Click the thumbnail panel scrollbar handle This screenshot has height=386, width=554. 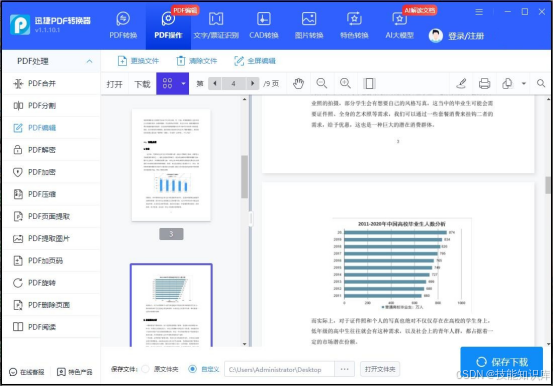[x=244, y=177]
